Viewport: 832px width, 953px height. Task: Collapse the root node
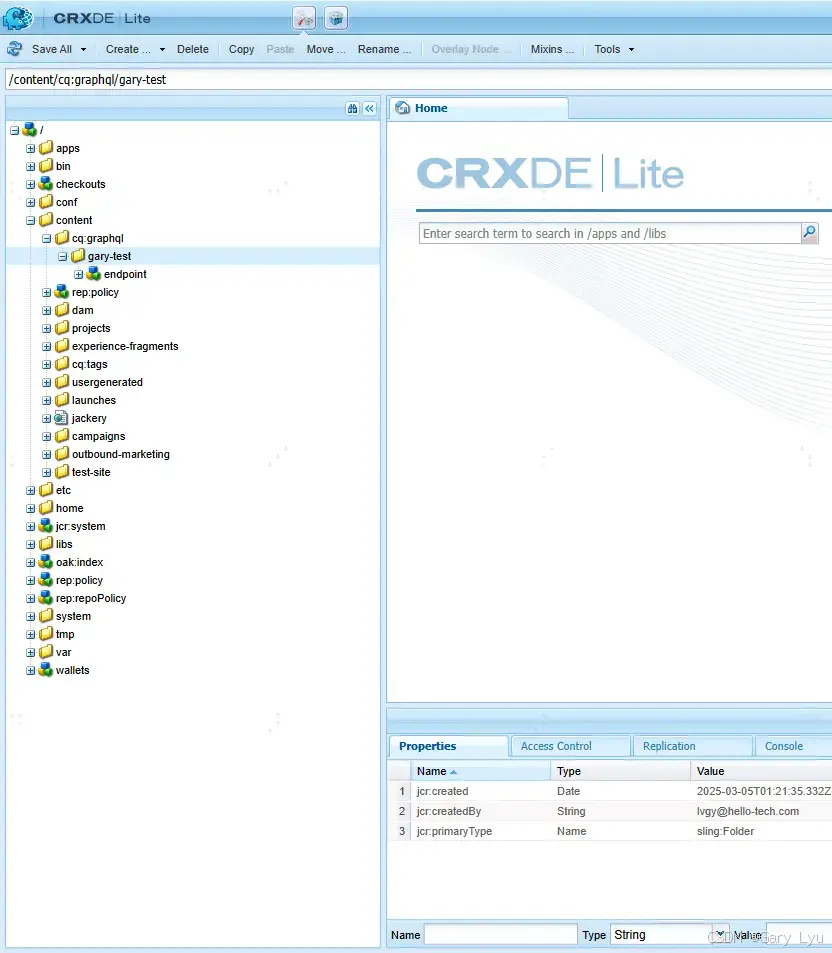click(15, 130)
